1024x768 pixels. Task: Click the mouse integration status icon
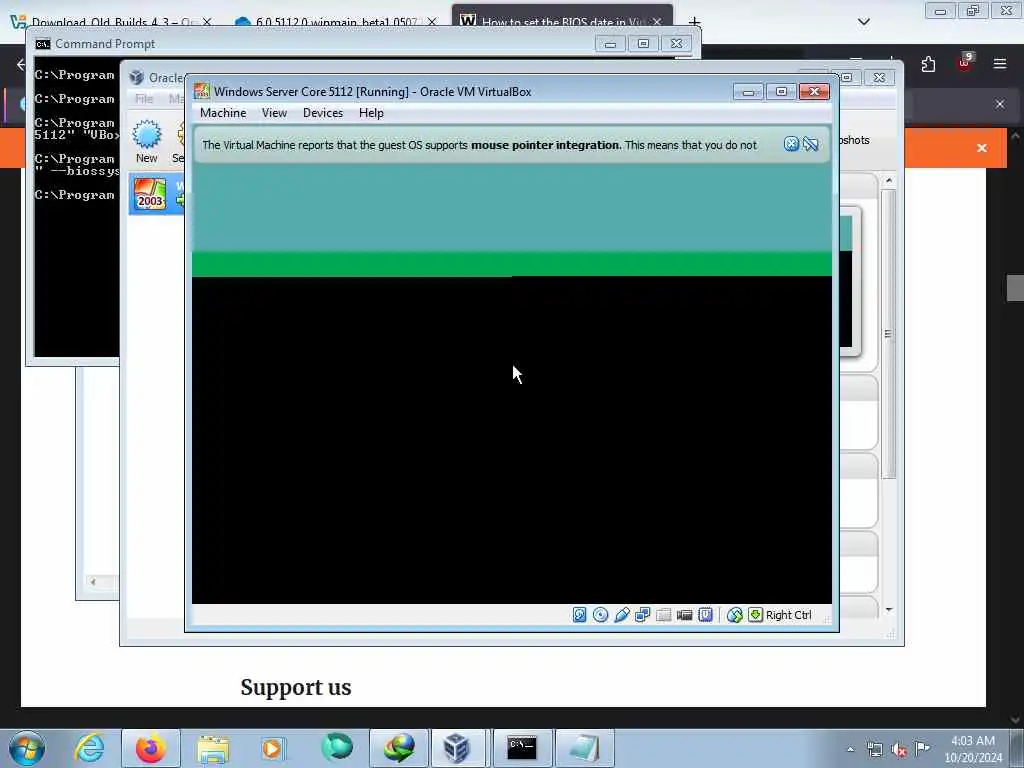734,615
